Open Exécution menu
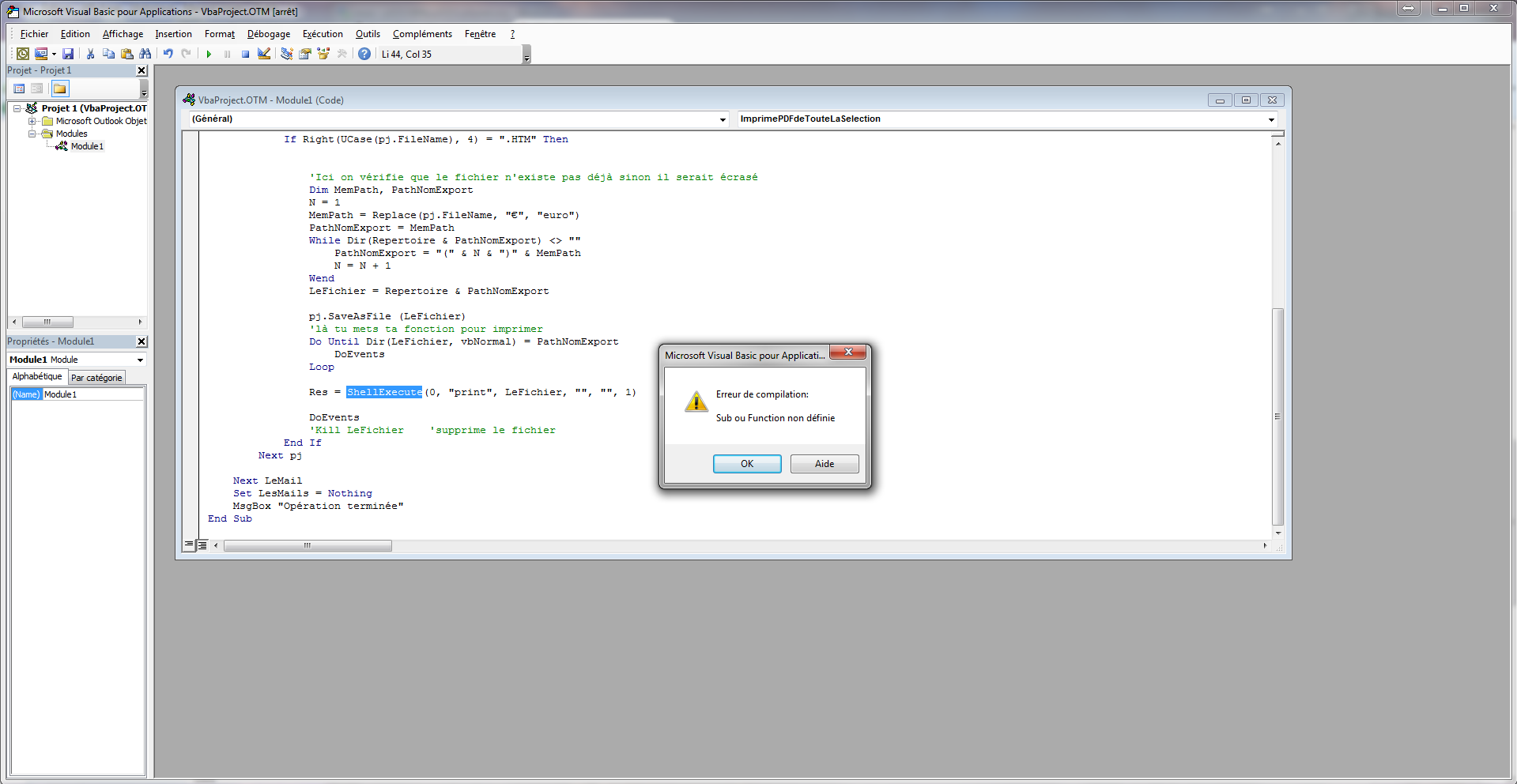The width and height of the screenshot is (1517, 784). click(x=323, y=34)
